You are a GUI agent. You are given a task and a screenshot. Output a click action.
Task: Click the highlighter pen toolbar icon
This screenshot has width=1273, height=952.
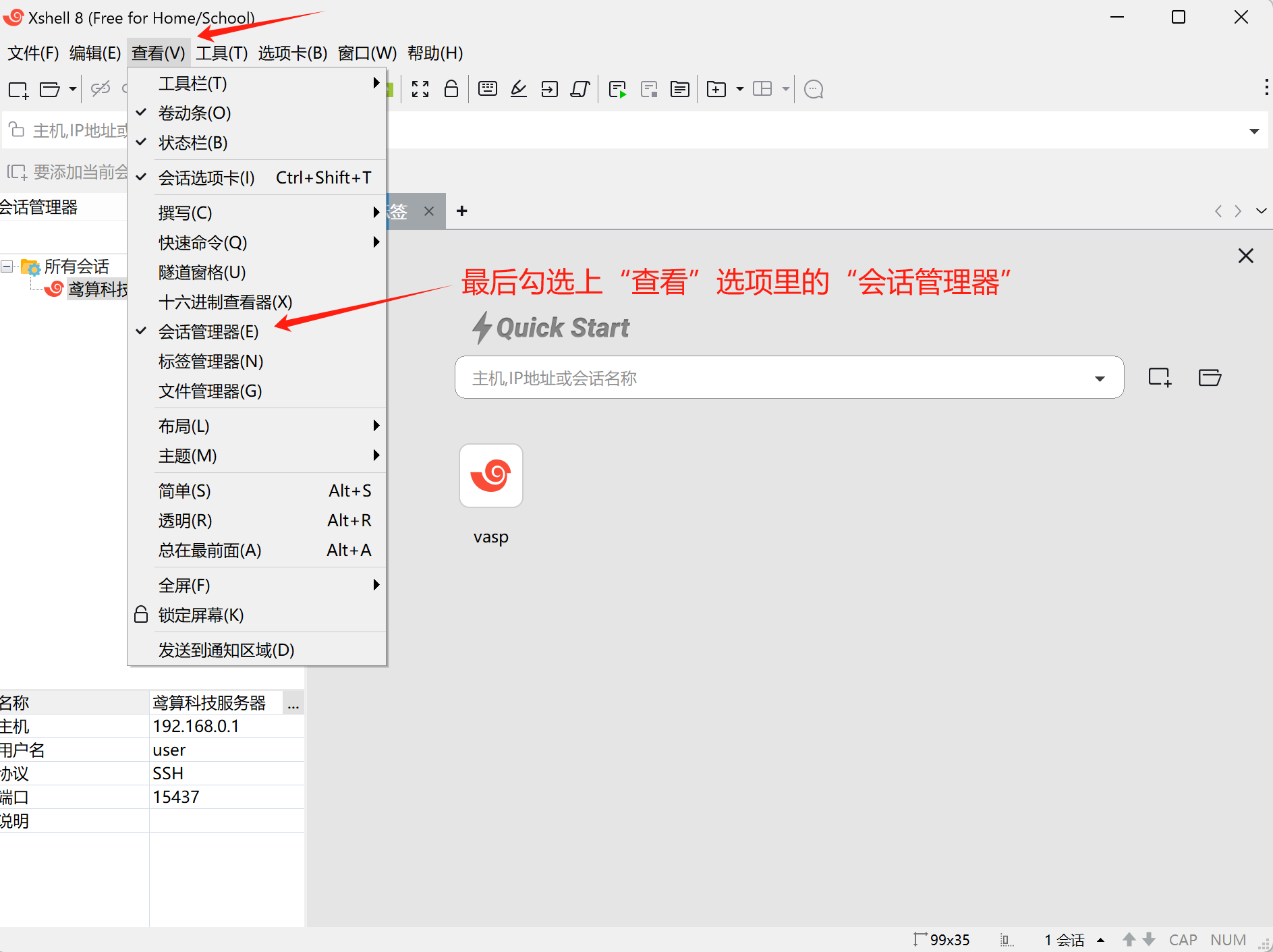518,89
